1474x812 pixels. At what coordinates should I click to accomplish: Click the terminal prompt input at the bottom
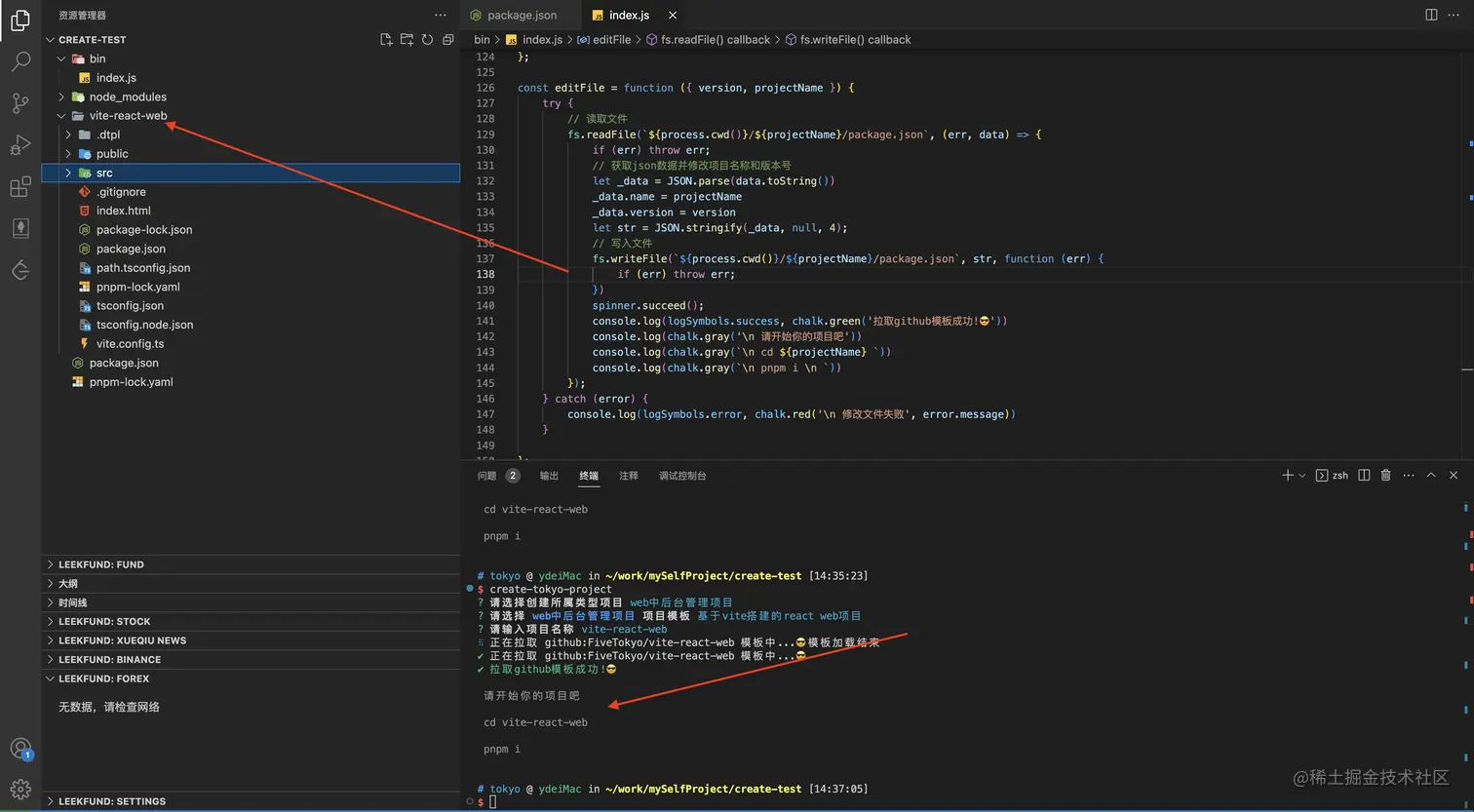492,802
